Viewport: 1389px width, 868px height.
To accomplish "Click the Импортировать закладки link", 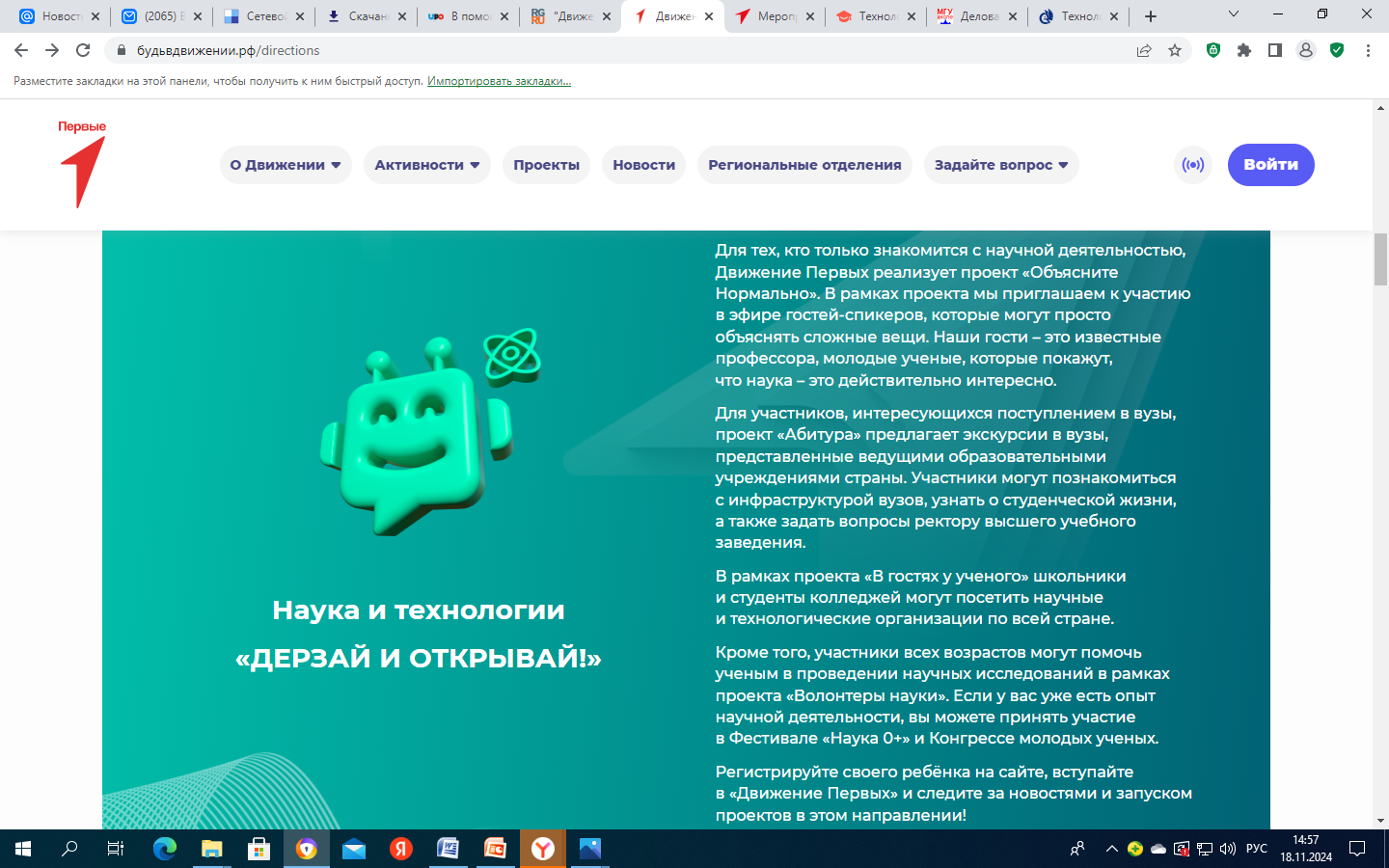I will pyautogui.click(x=499, y=81).
